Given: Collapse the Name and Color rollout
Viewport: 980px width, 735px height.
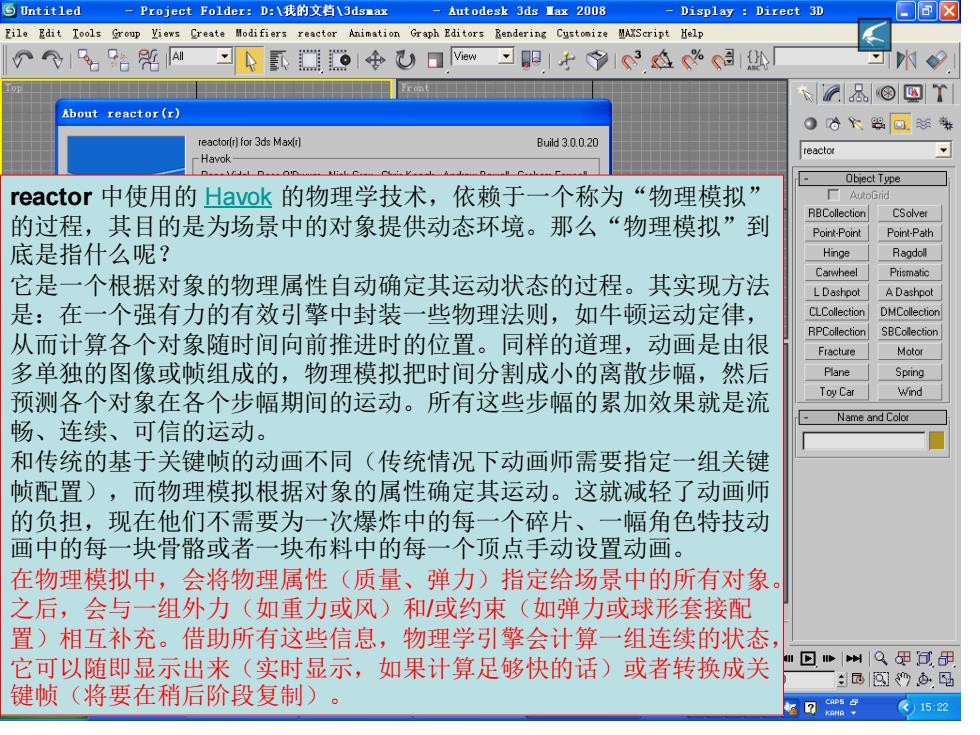Looking at the screenshot, I should click(x=873, y=418).
